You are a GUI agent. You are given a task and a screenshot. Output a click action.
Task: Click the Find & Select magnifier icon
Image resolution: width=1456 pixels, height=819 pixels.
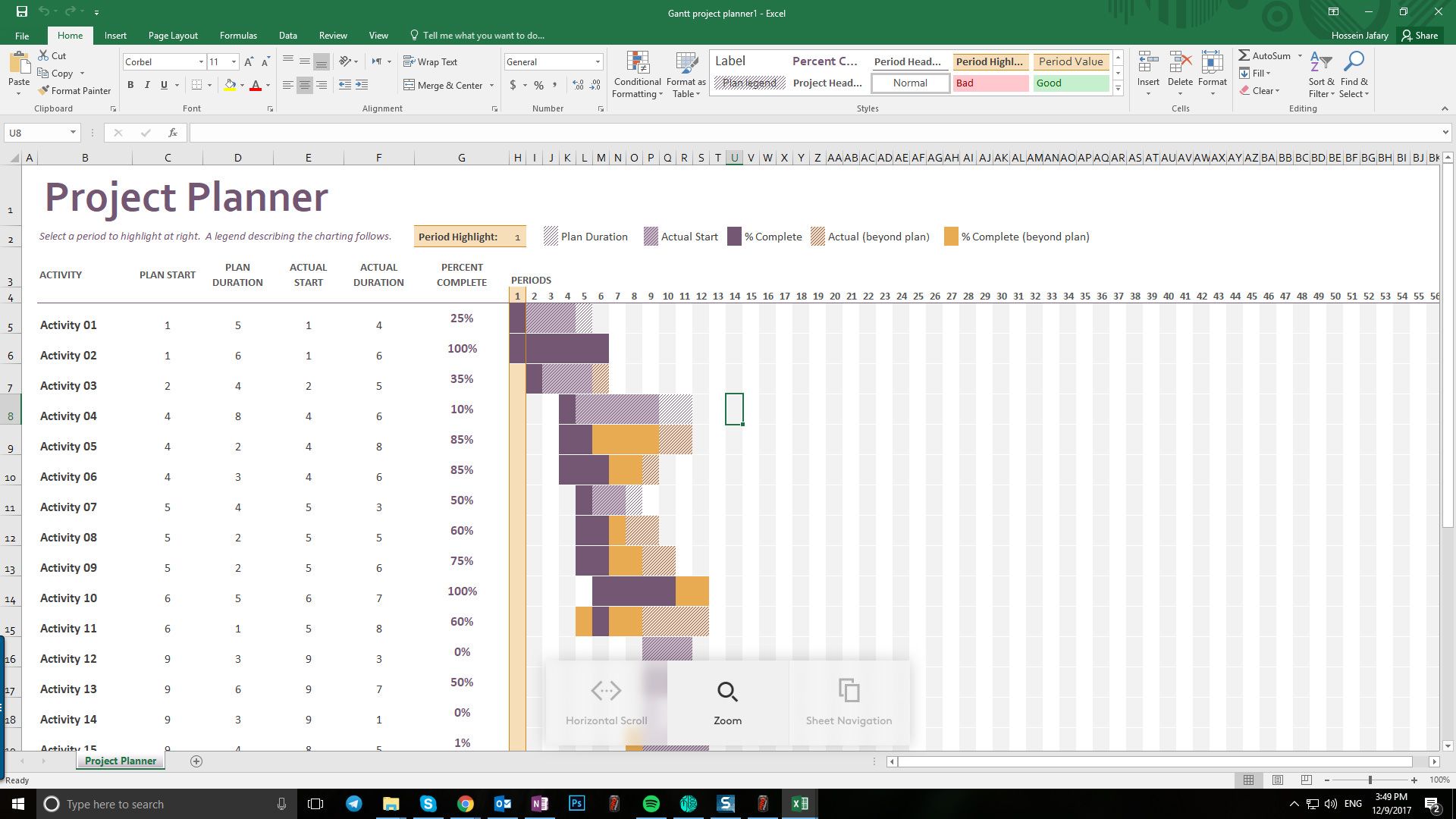[x=1354, y=62]
